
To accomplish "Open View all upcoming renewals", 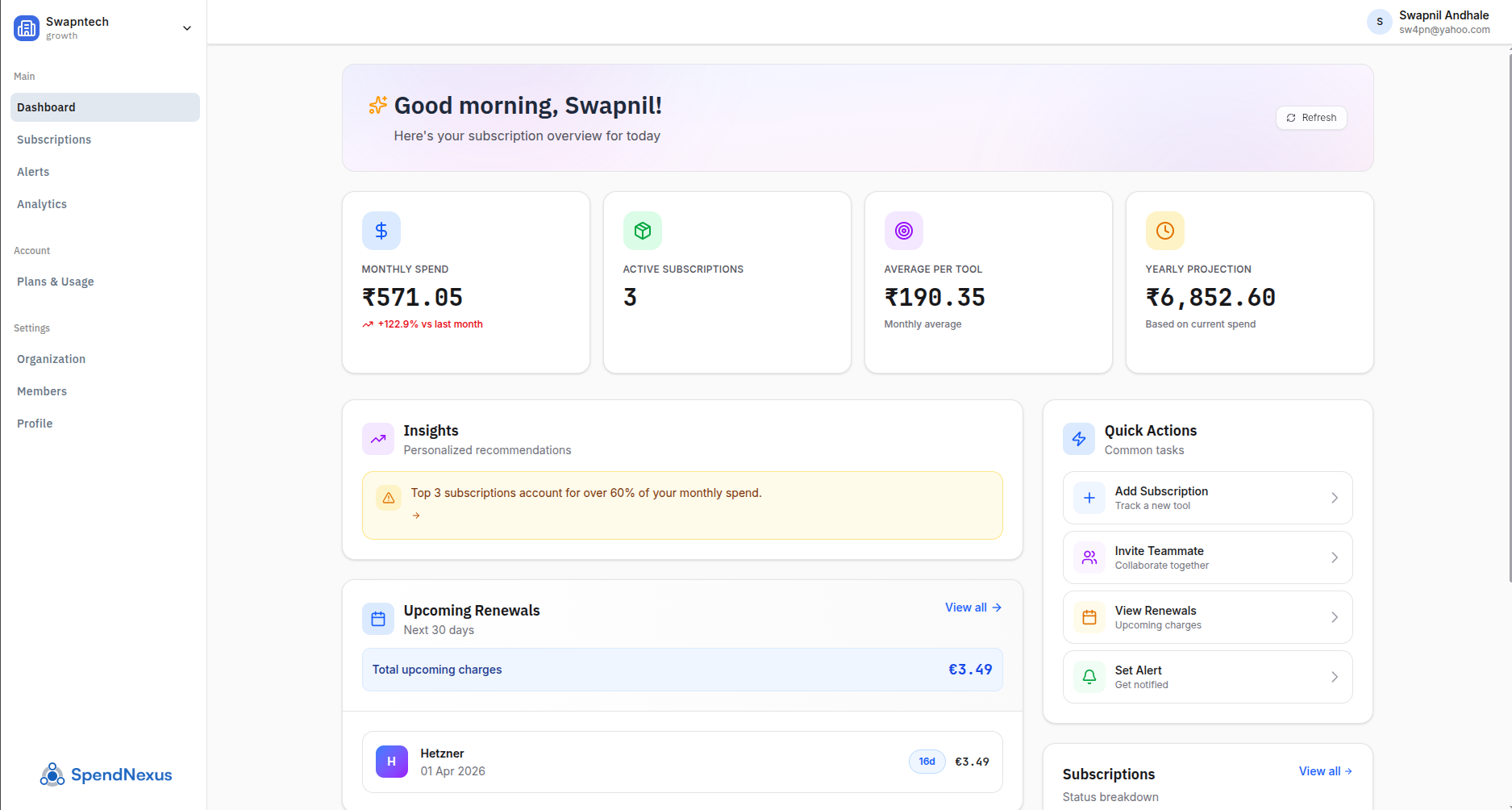I will tap(973, 607).
